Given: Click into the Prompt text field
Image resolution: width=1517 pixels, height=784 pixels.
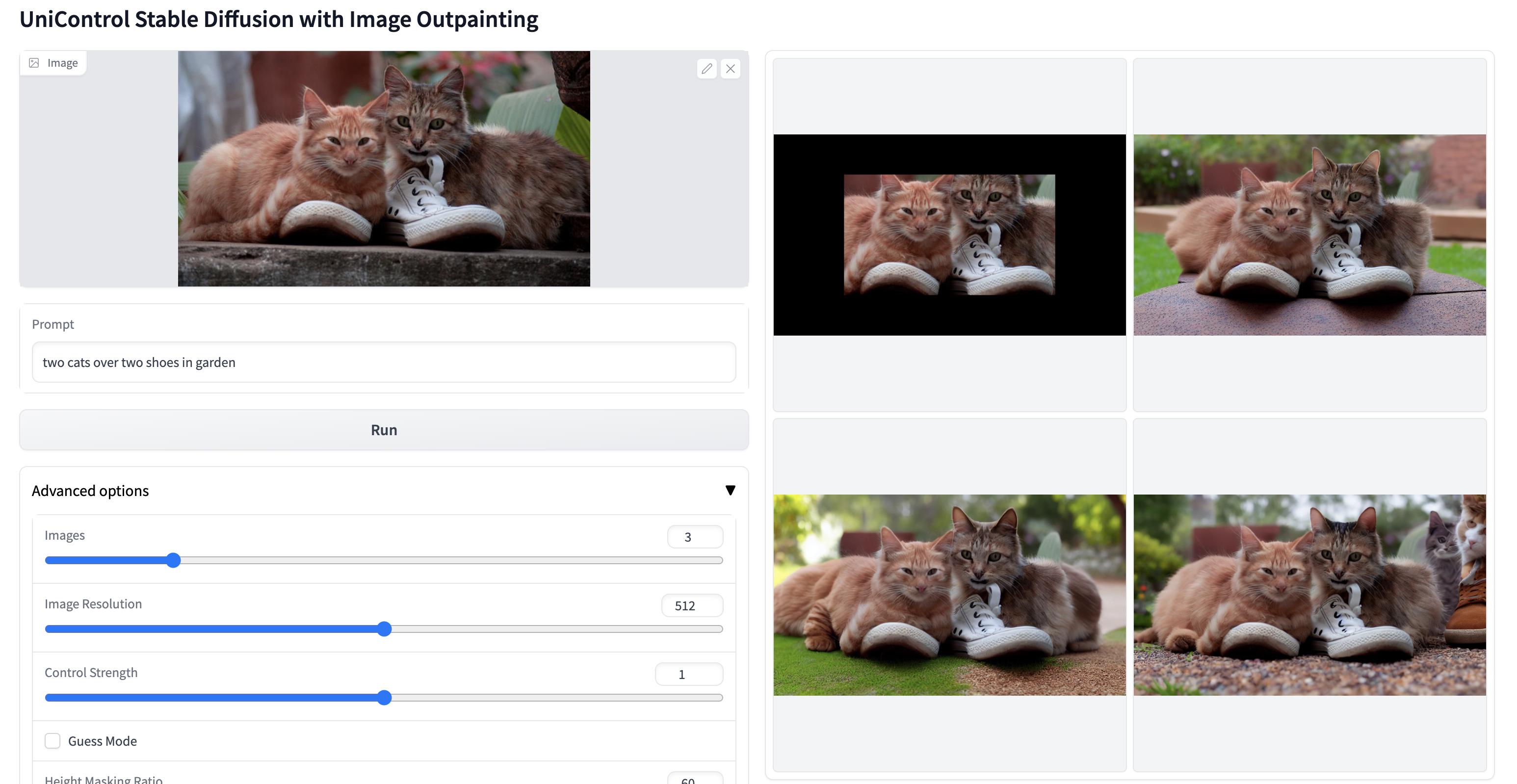Looking at the screenshot, I should click(x=383, y=362).
